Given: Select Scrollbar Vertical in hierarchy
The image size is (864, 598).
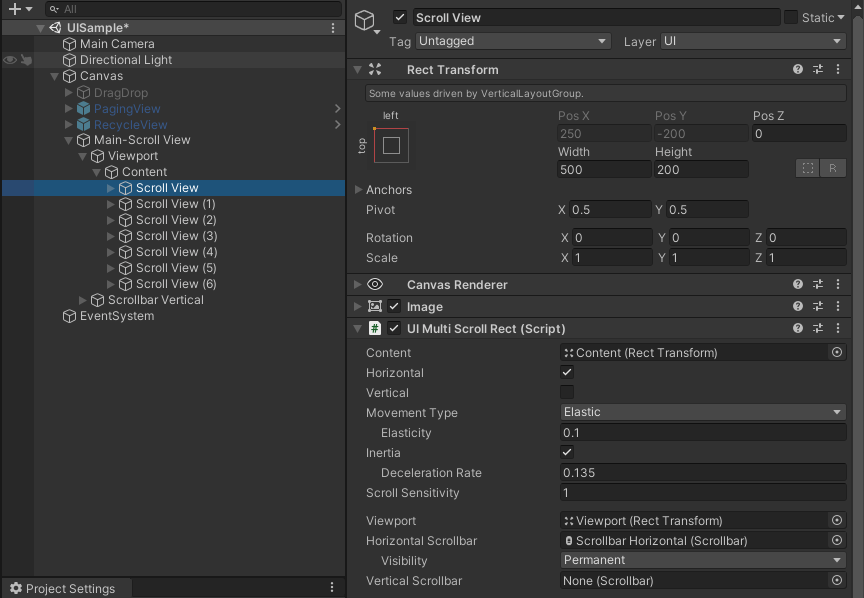Looking at the screenshot, I should pos(155,300).
